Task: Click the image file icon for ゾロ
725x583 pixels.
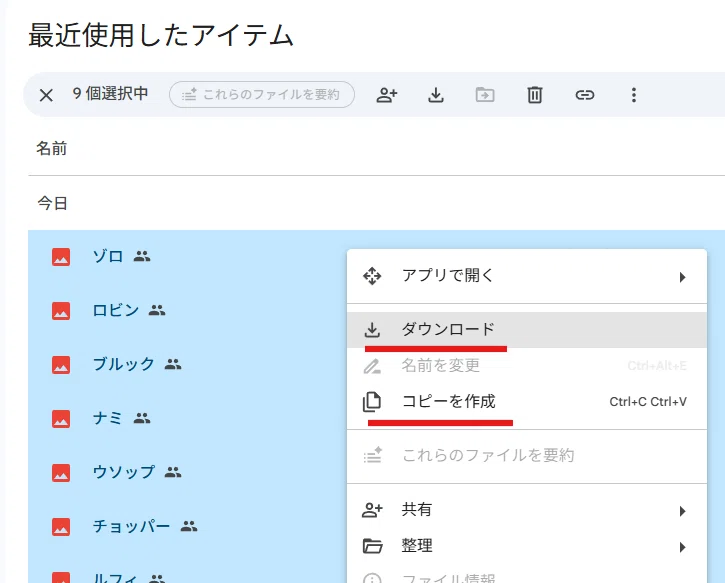Action: pyautogui.click(x=61, y=257)
